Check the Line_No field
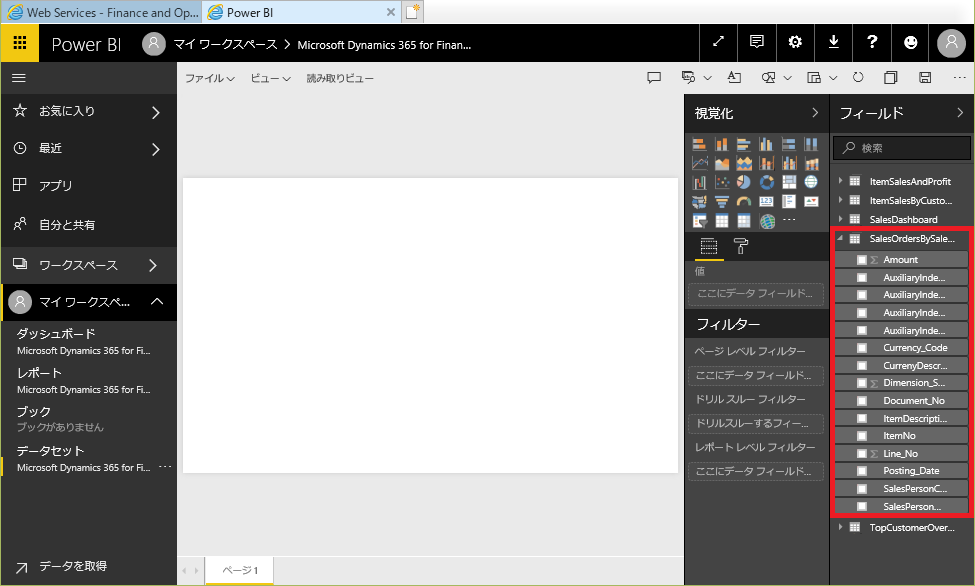This screenshot has height=586, width=975. click(862, 453)
